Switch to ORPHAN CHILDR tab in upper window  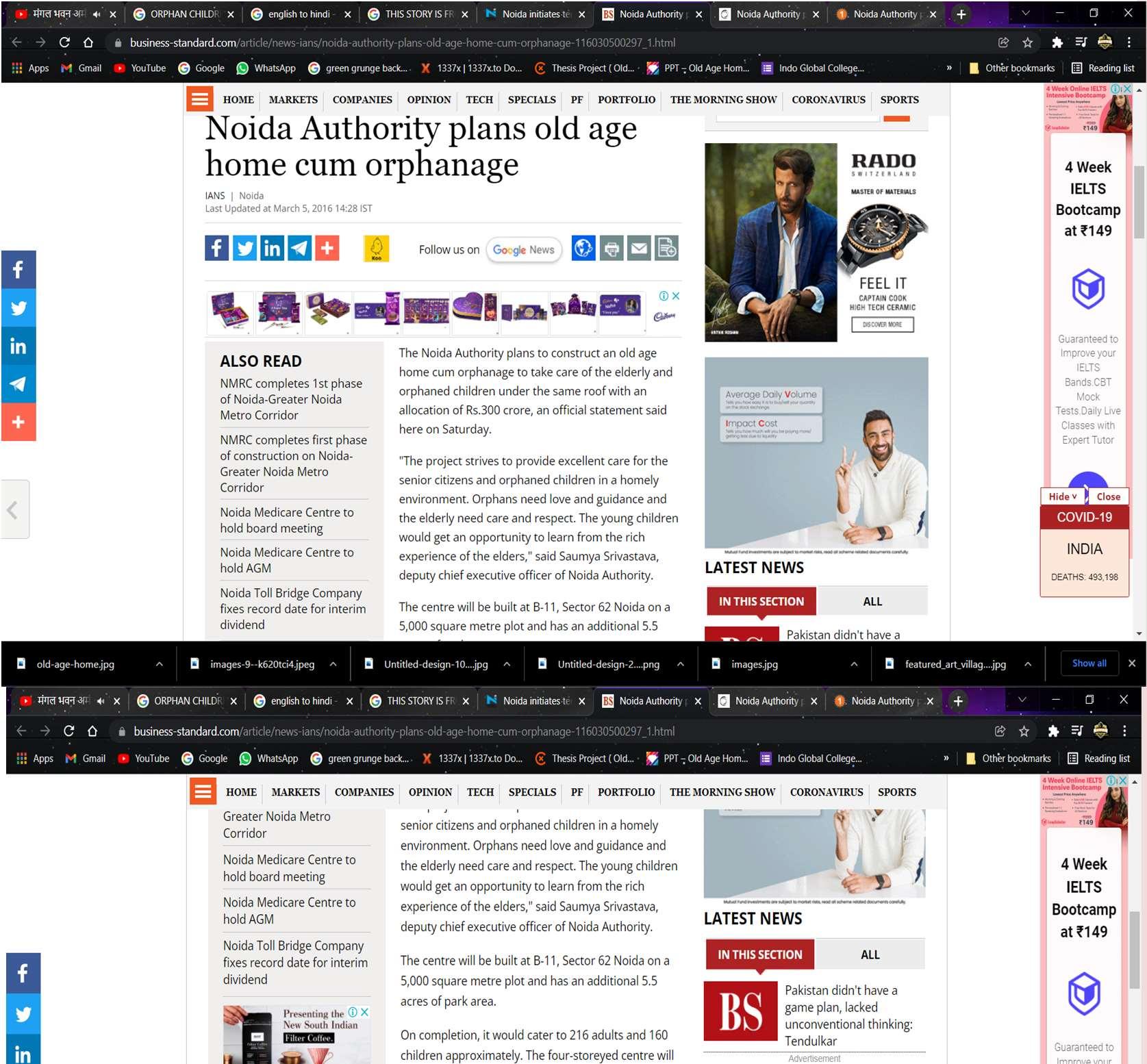pos(183,14)
